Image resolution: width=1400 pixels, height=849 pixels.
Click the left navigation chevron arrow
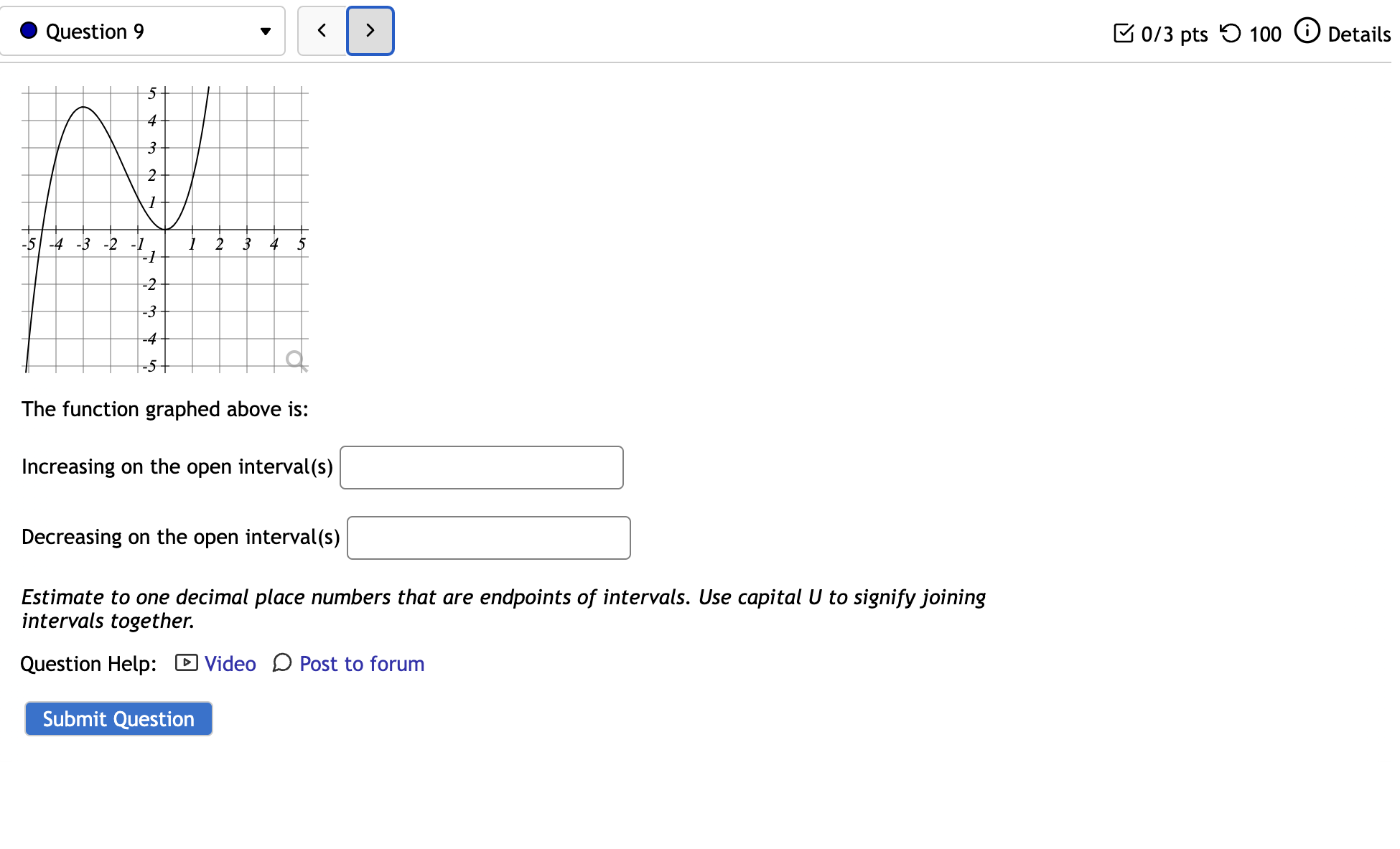[x=322, y=30]
